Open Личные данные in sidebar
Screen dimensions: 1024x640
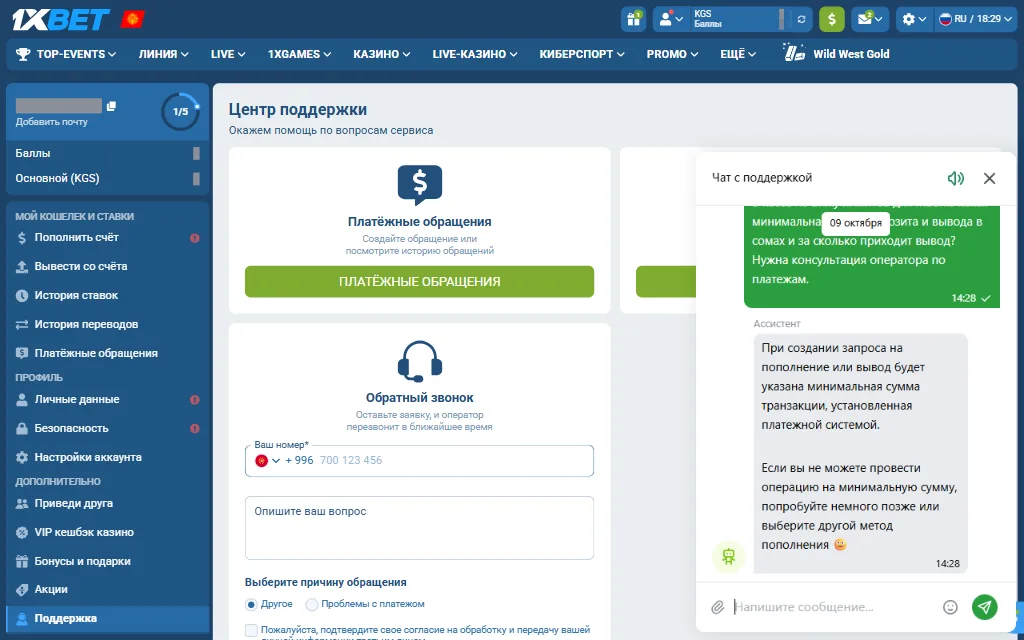coord(108,399)
